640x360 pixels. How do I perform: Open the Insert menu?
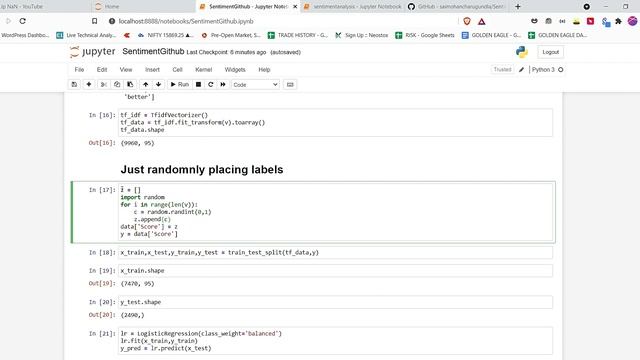152,70
